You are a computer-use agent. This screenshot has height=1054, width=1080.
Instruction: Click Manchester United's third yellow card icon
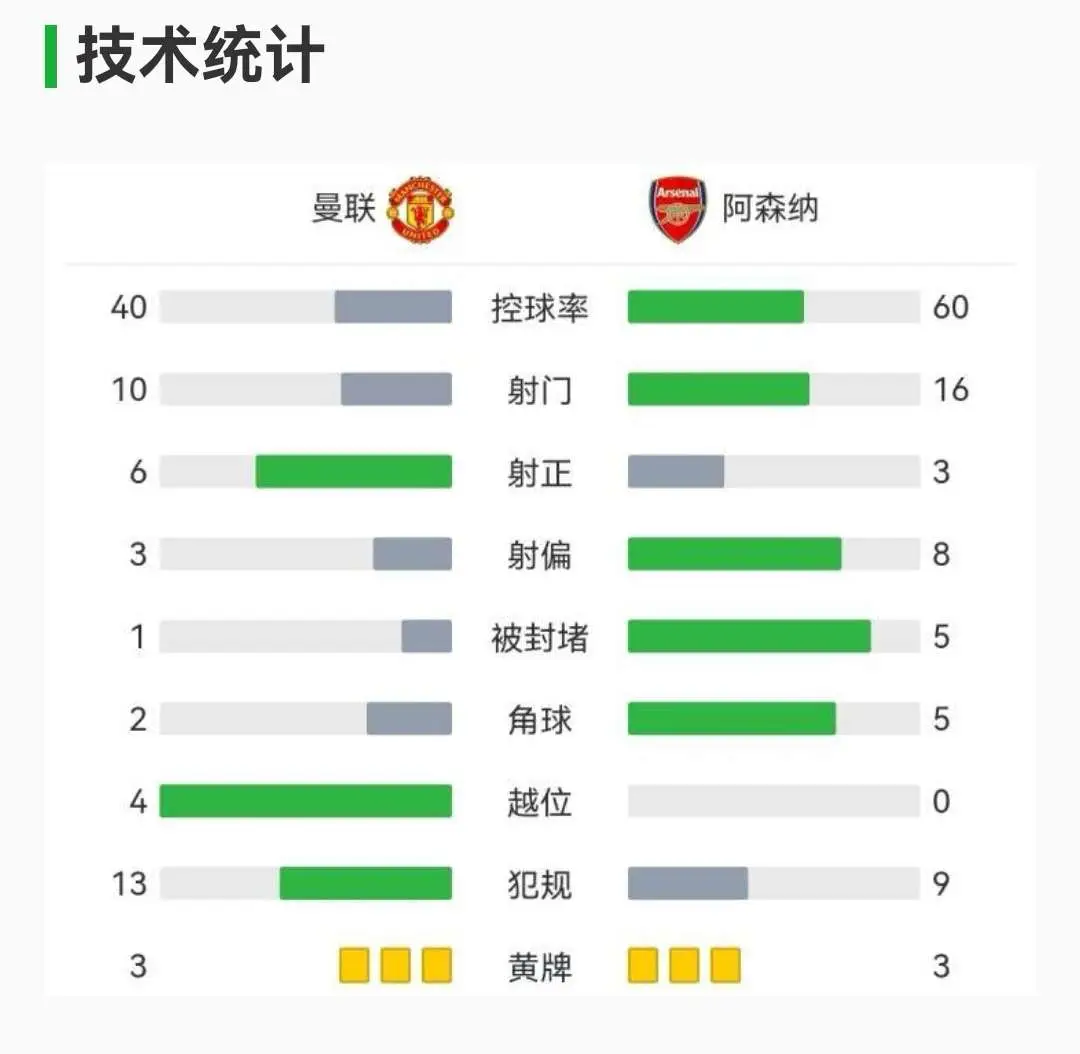(437, 965)
